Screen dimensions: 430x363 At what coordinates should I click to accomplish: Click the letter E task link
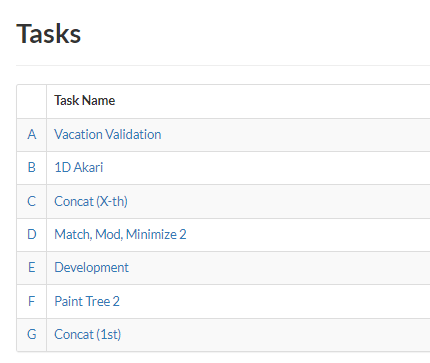[x=32, y=268]
